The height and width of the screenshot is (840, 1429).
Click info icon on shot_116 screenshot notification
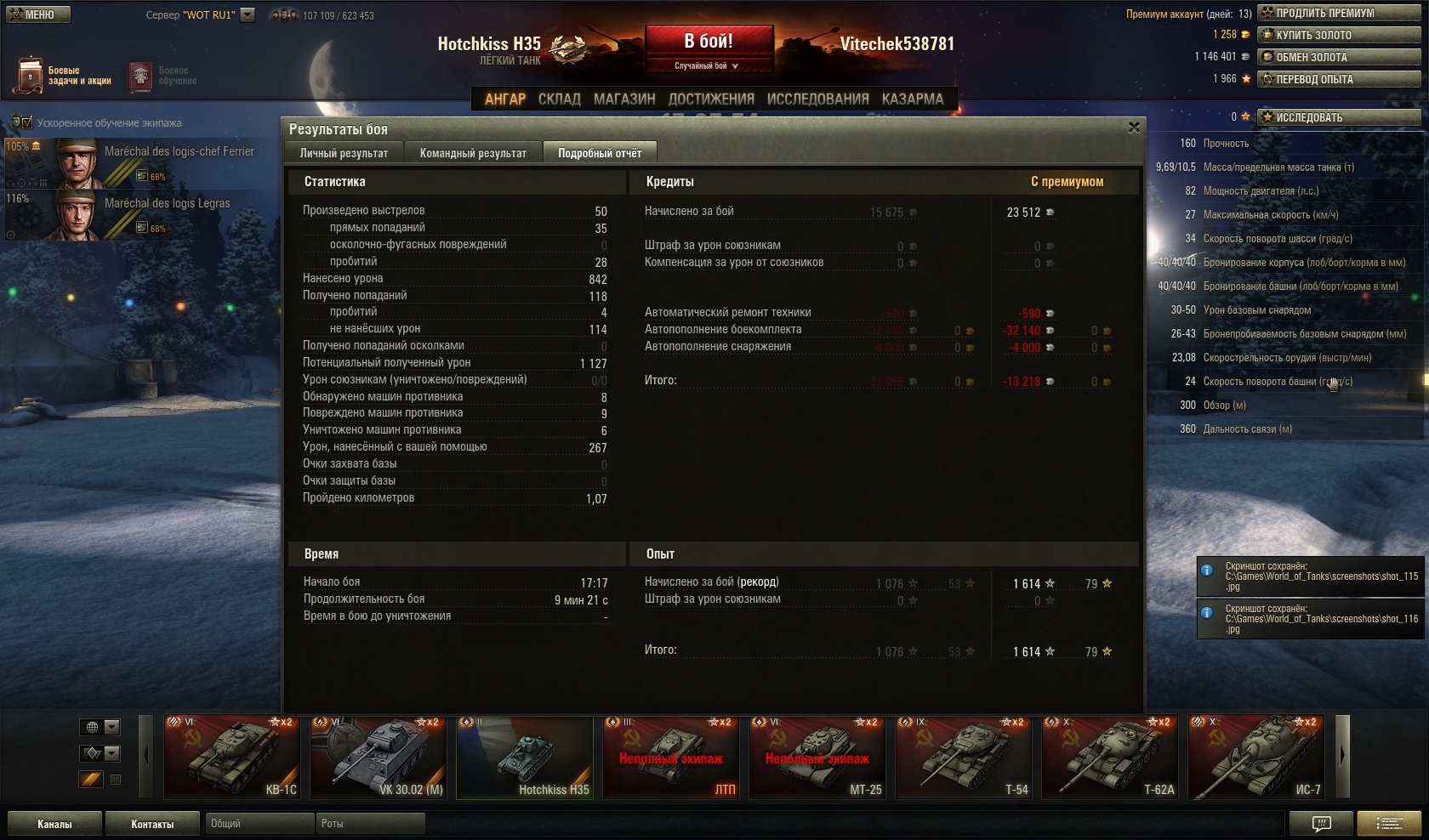(x=1207, y=613)
